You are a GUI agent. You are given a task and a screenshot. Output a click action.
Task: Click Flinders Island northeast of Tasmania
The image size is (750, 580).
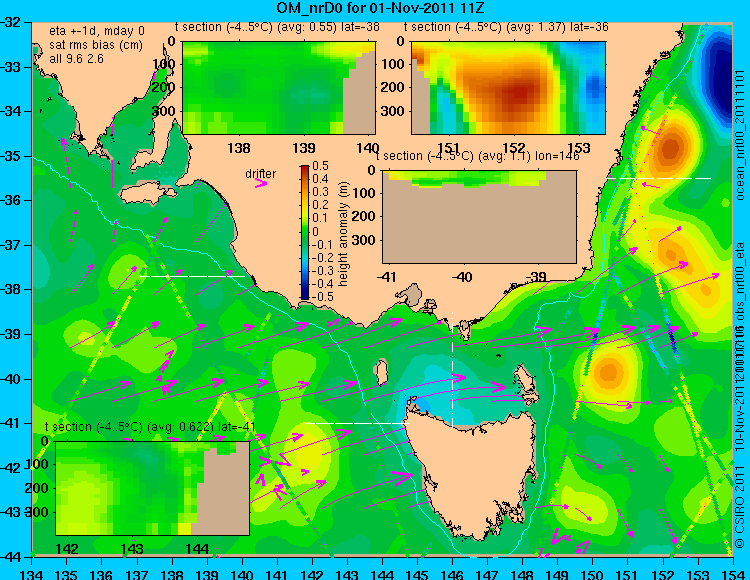(x=527, y=385)
